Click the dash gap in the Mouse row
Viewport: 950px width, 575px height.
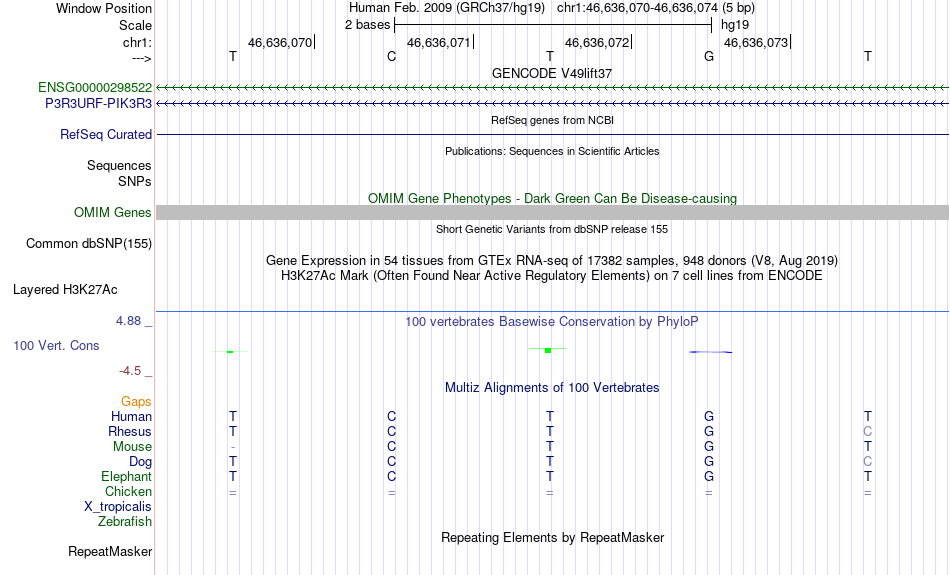click(x=233, y=447)
